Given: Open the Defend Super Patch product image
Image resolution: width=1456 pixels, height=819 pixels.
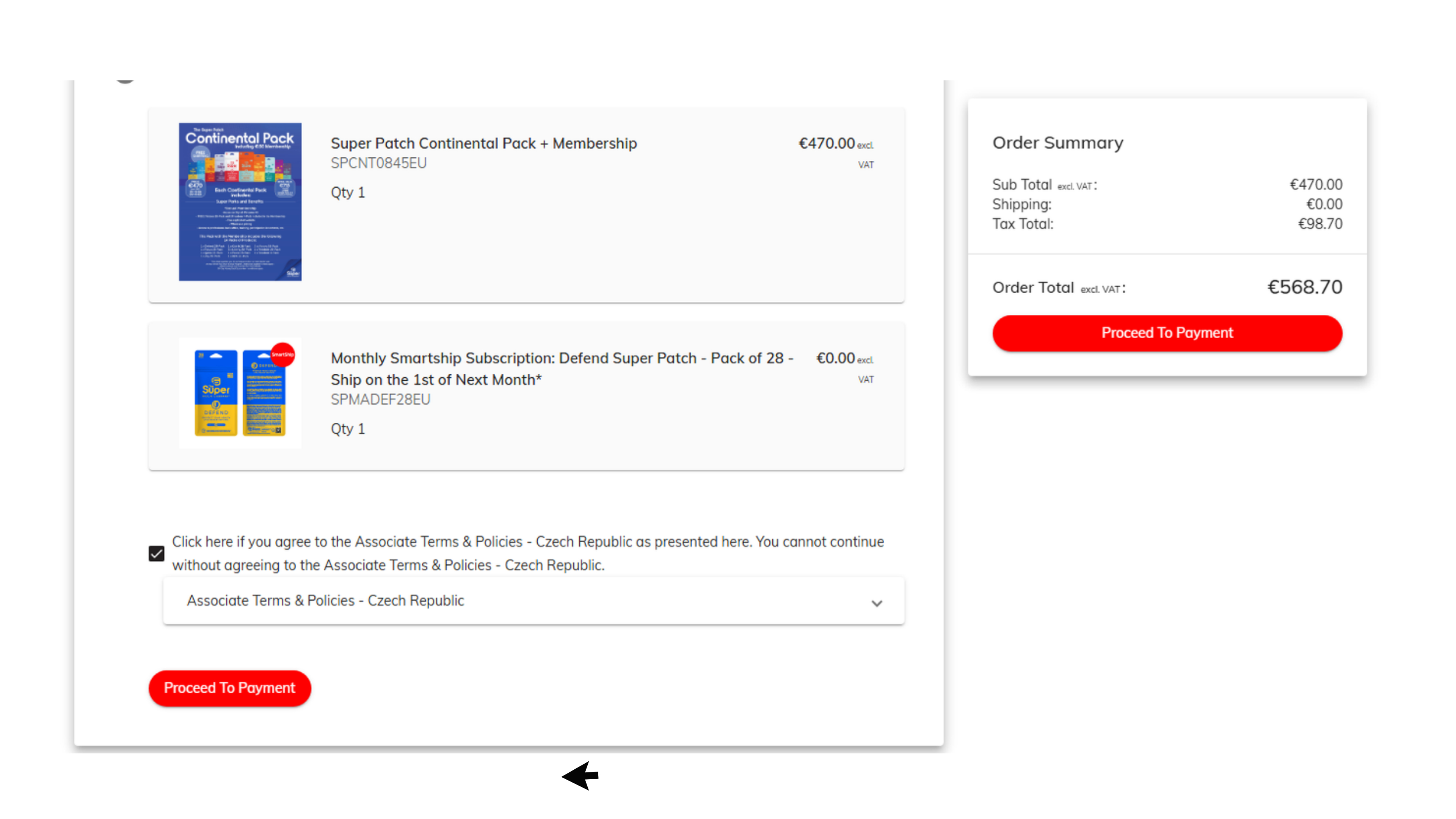Looking at the screenshot, I should point(240,394).
